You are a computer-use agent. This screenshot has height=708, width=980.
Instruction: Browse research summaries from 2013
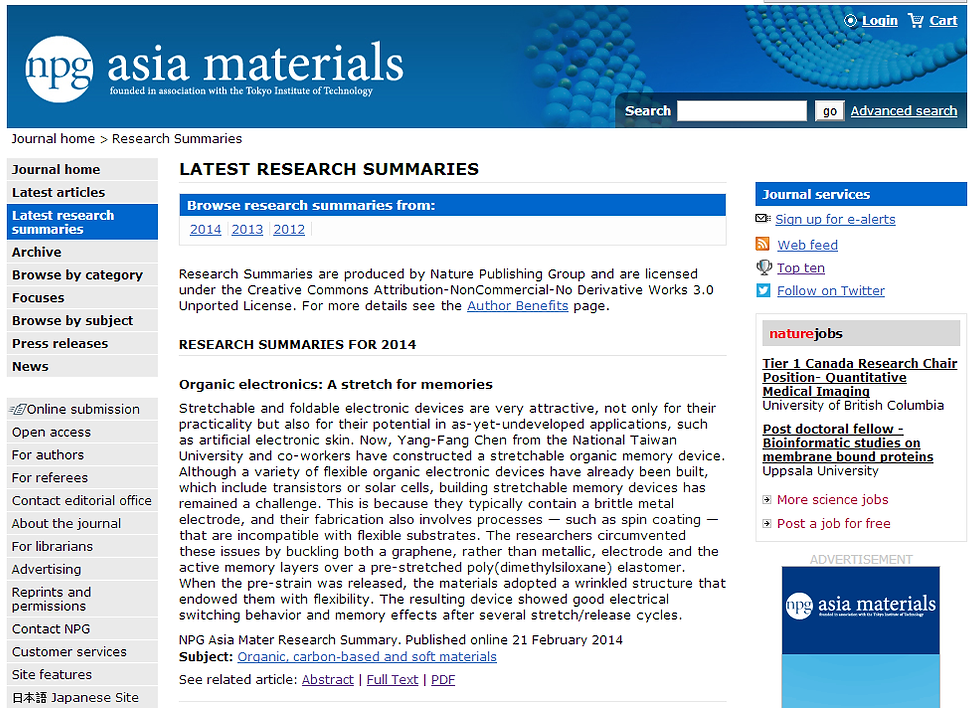coord(248,229)
